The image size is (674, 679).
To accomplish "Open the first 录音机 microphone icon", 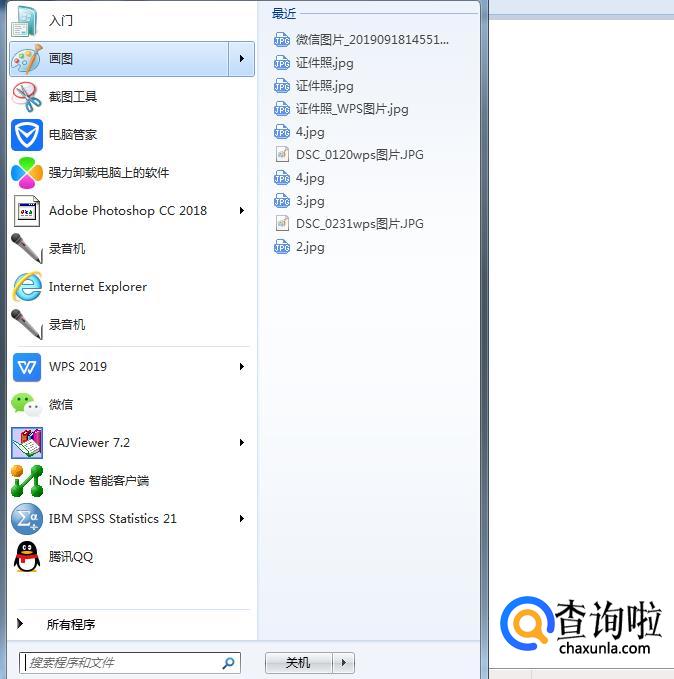I will tap(27, 249).
